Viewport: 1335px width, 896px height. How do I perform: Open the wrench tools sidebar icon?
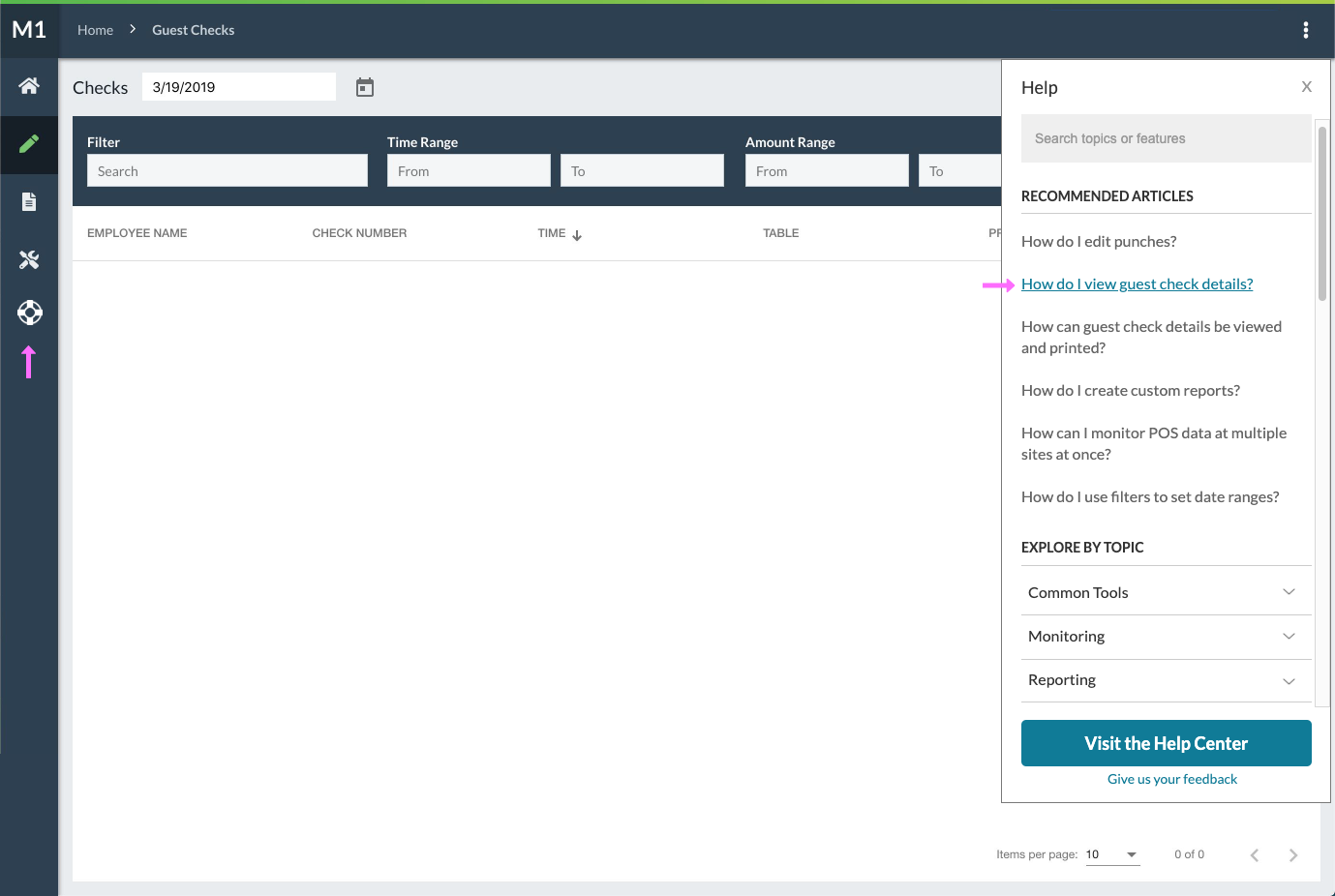(x=29, y=259)
